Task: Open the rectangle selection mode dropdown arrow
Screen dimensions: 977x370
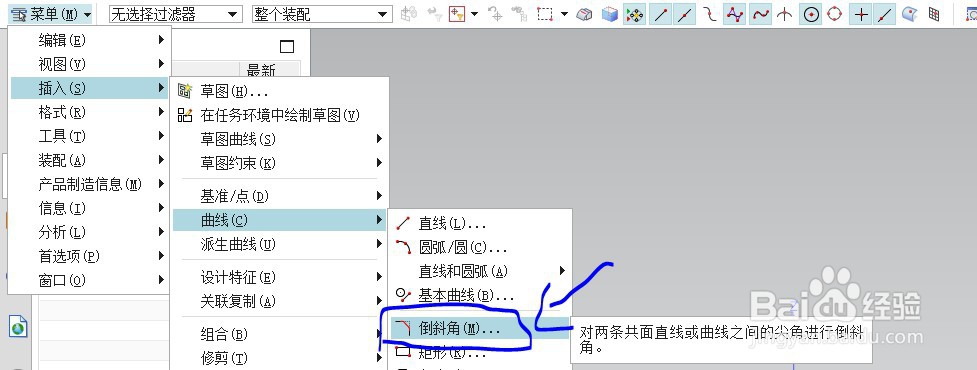Action: pyautogui.click(x=565, y=14)
